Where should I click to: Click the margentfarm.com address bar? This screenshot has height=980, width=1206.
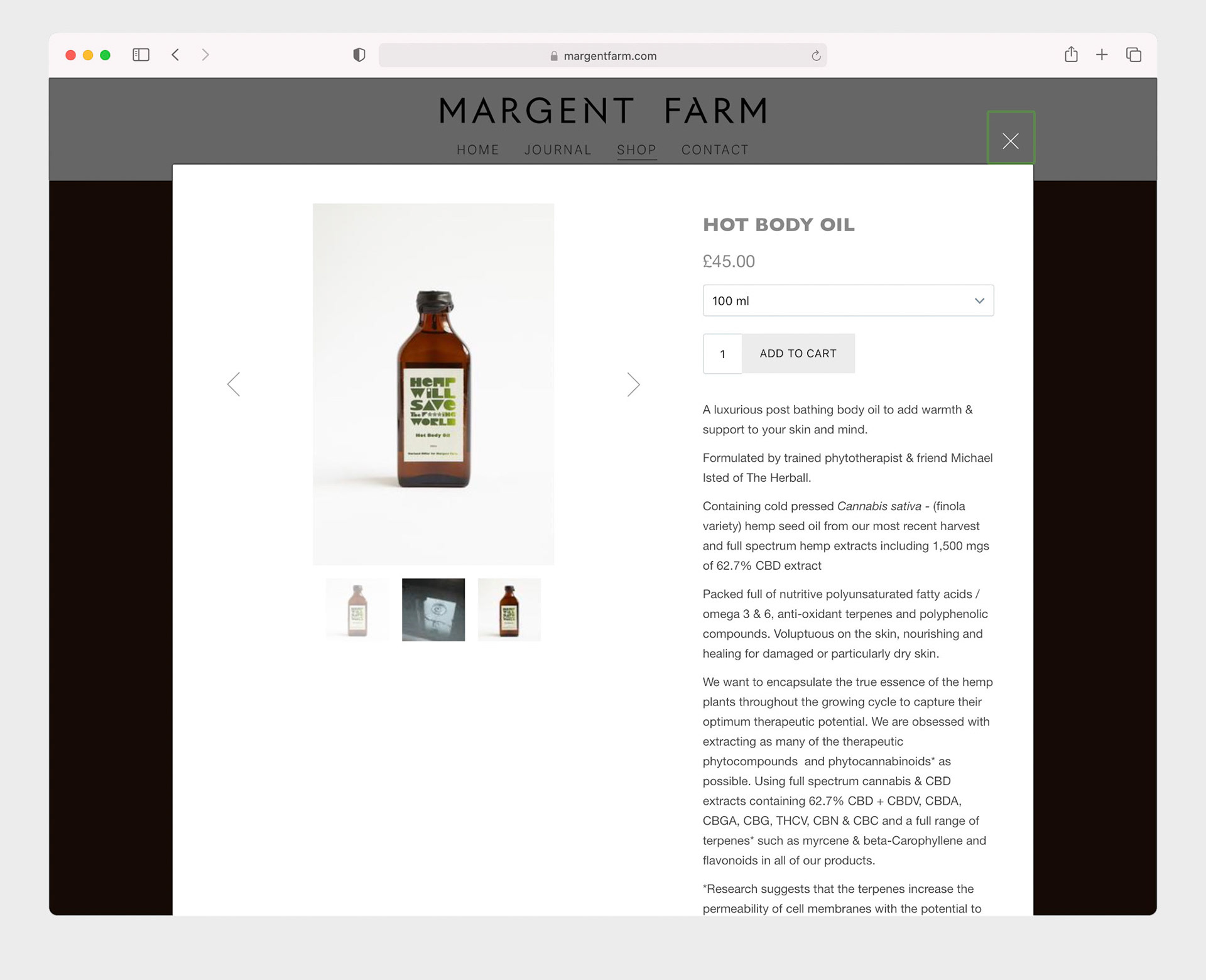[x=602, y=56]
